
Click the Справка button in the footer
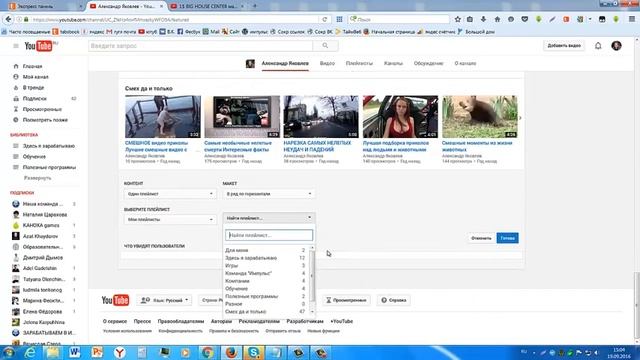click(x=393, y=300)
